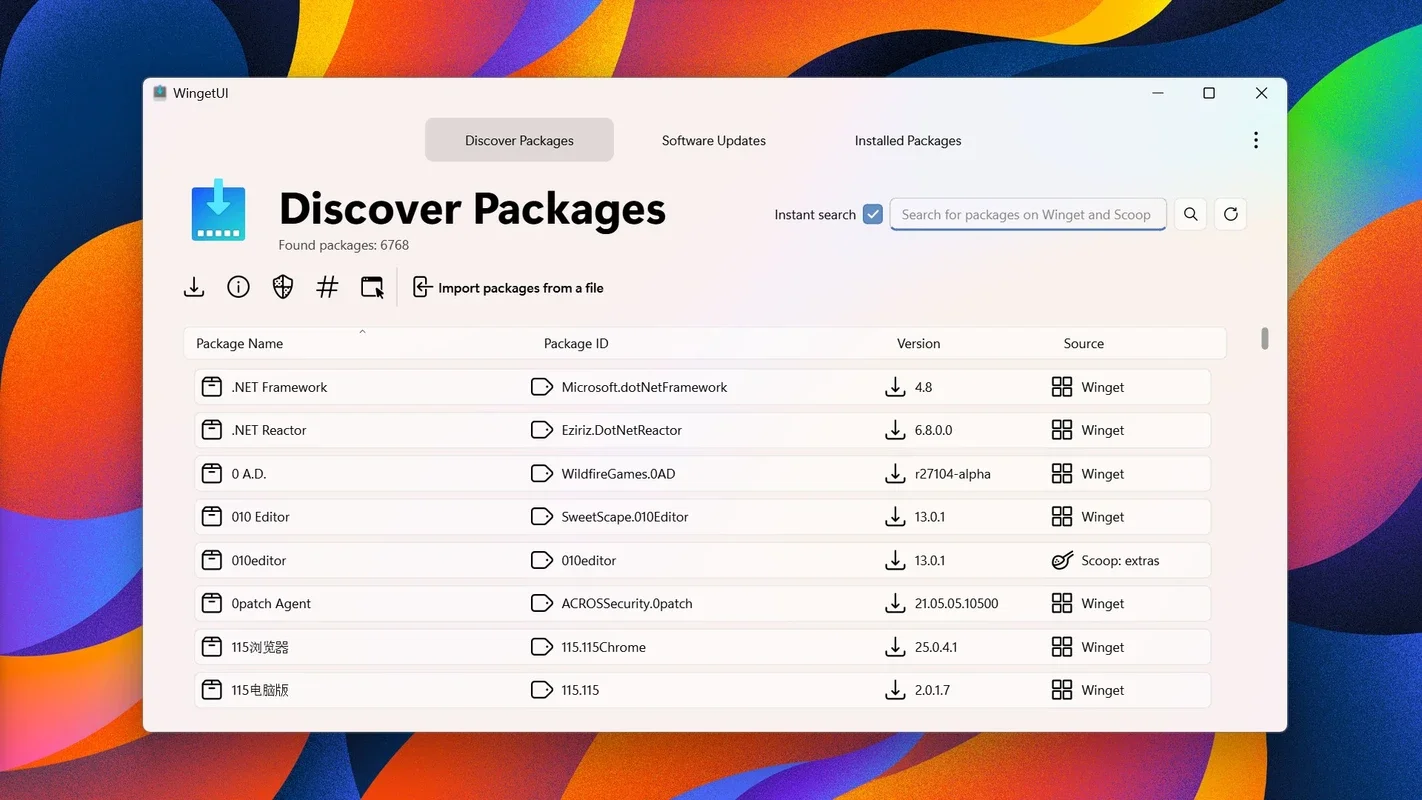Viewport: 1422px width, 800px height.
Task: Click the 115.115 package ID text
Action: point(580,690)
